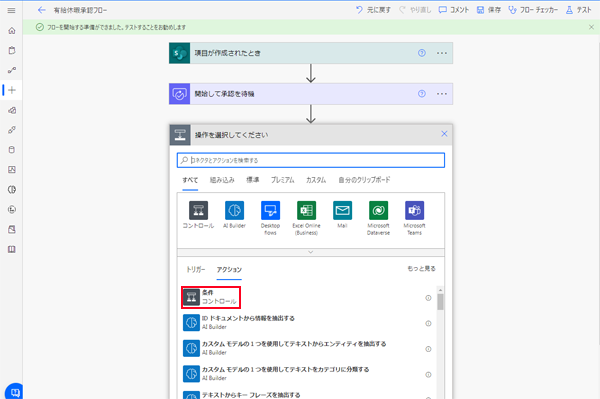Viewport: 600px width, 399px height.
Task: Select the 自分のクリップボード tab
Action: (364, 180)
